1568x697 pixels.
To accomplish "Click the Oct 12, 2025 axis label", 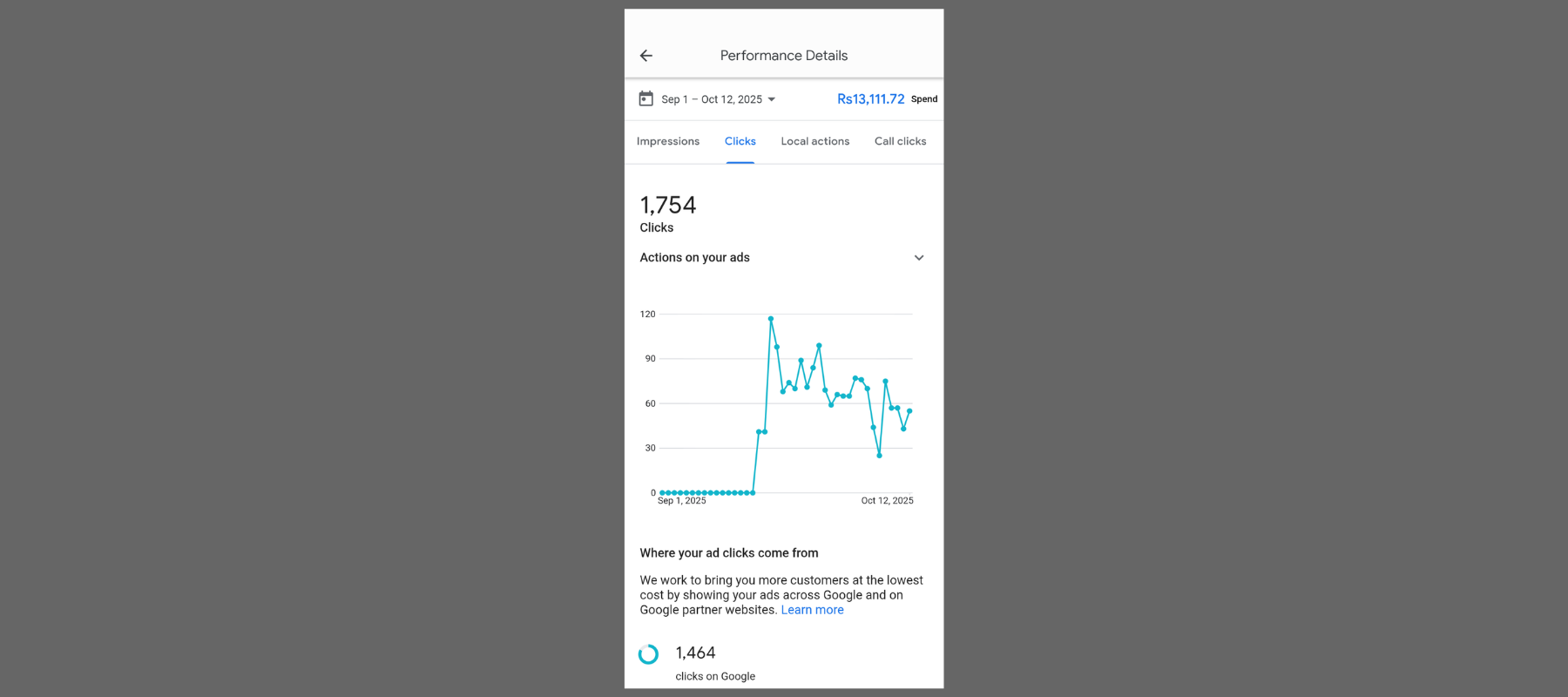I will coord(887,501).
